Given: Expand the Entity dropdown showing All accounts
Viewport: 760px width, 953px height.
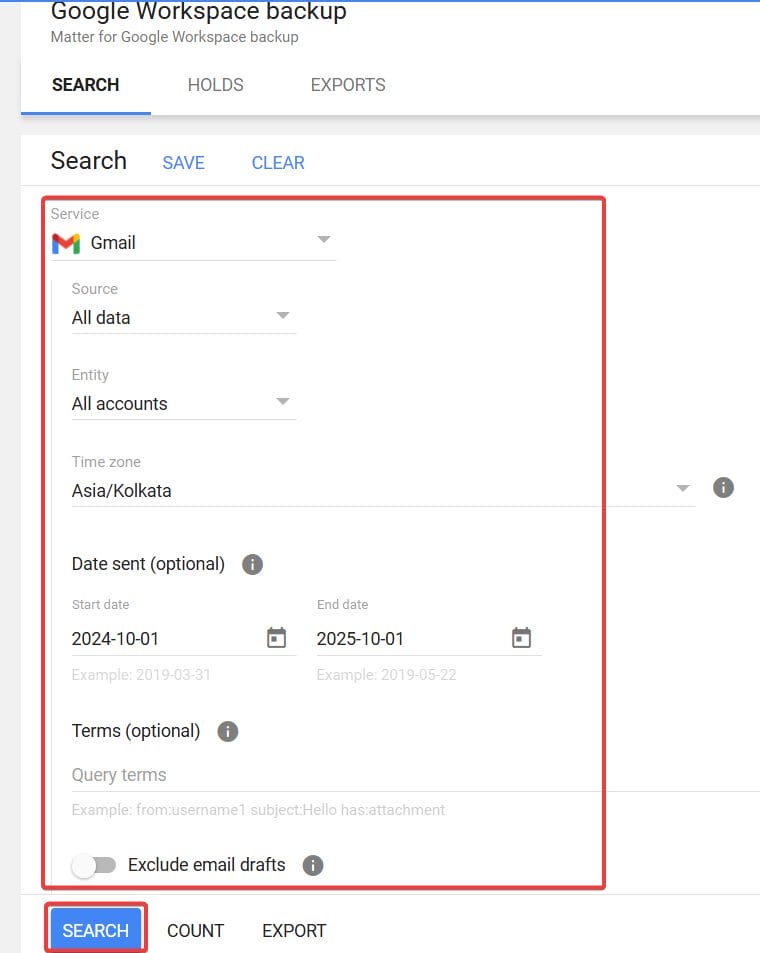Looking at the screenshot, I should 283,403.
